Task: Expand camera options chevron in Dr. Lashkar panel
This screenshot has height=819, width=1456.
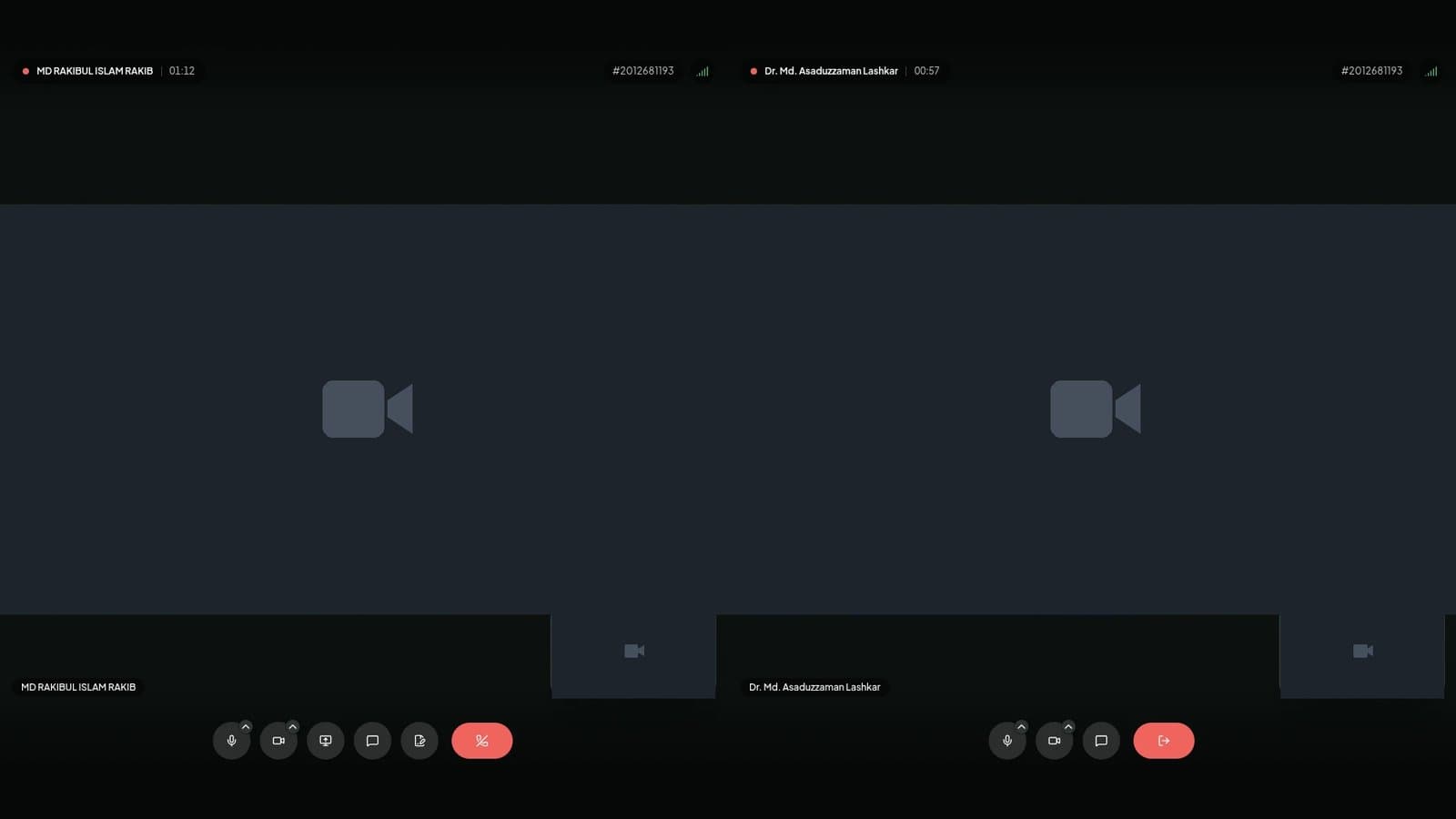Action: 1068,726
